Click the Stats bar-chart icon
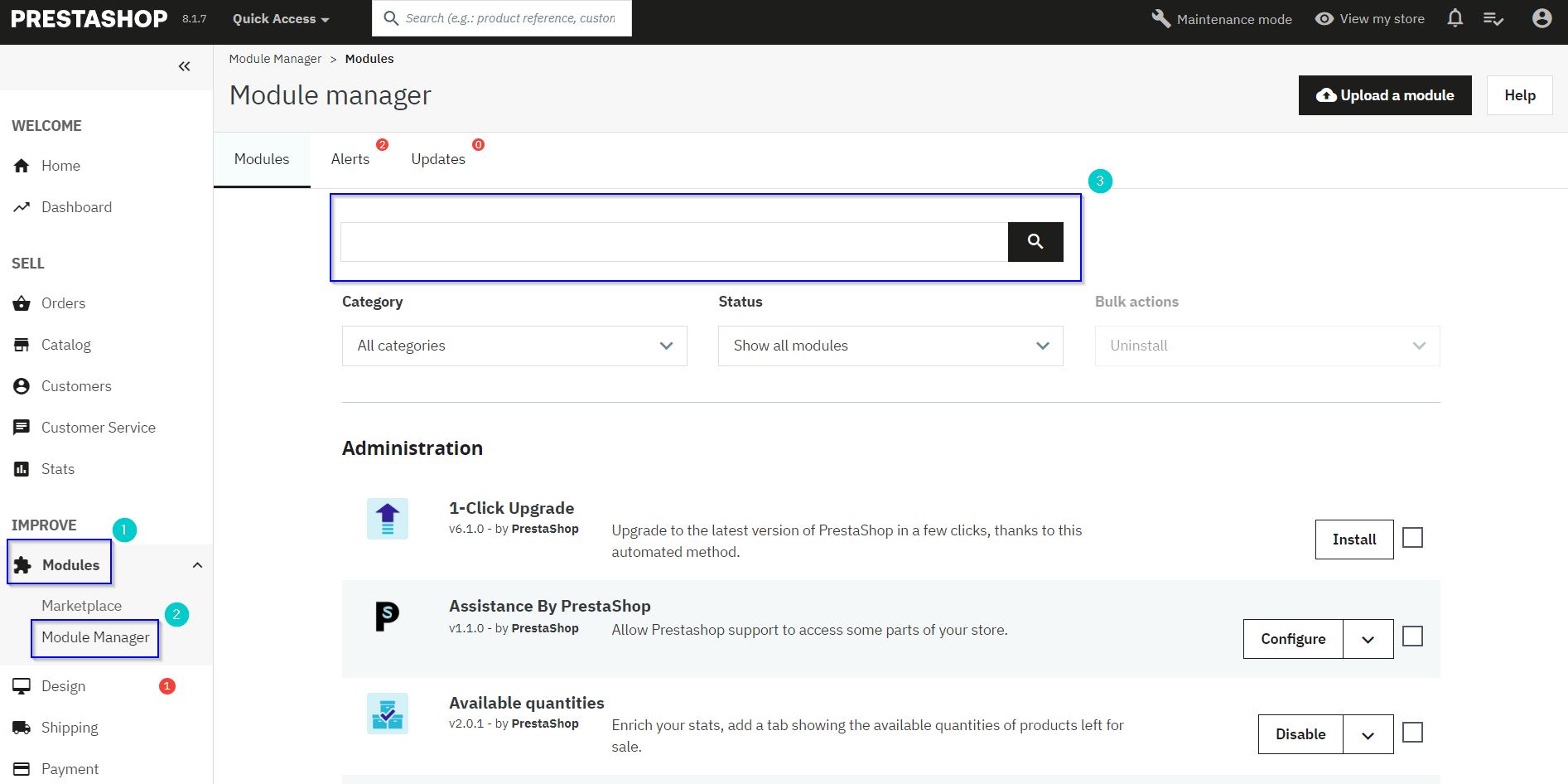The image size is (1568, 784). pyautogui.click(x=22, y=469)
